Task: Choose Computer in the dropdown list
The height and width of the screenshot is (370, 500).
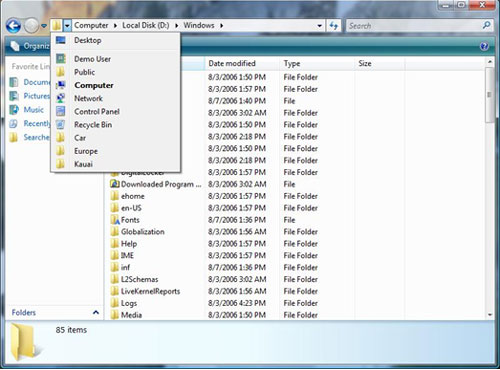Action: tap(115, 85)
